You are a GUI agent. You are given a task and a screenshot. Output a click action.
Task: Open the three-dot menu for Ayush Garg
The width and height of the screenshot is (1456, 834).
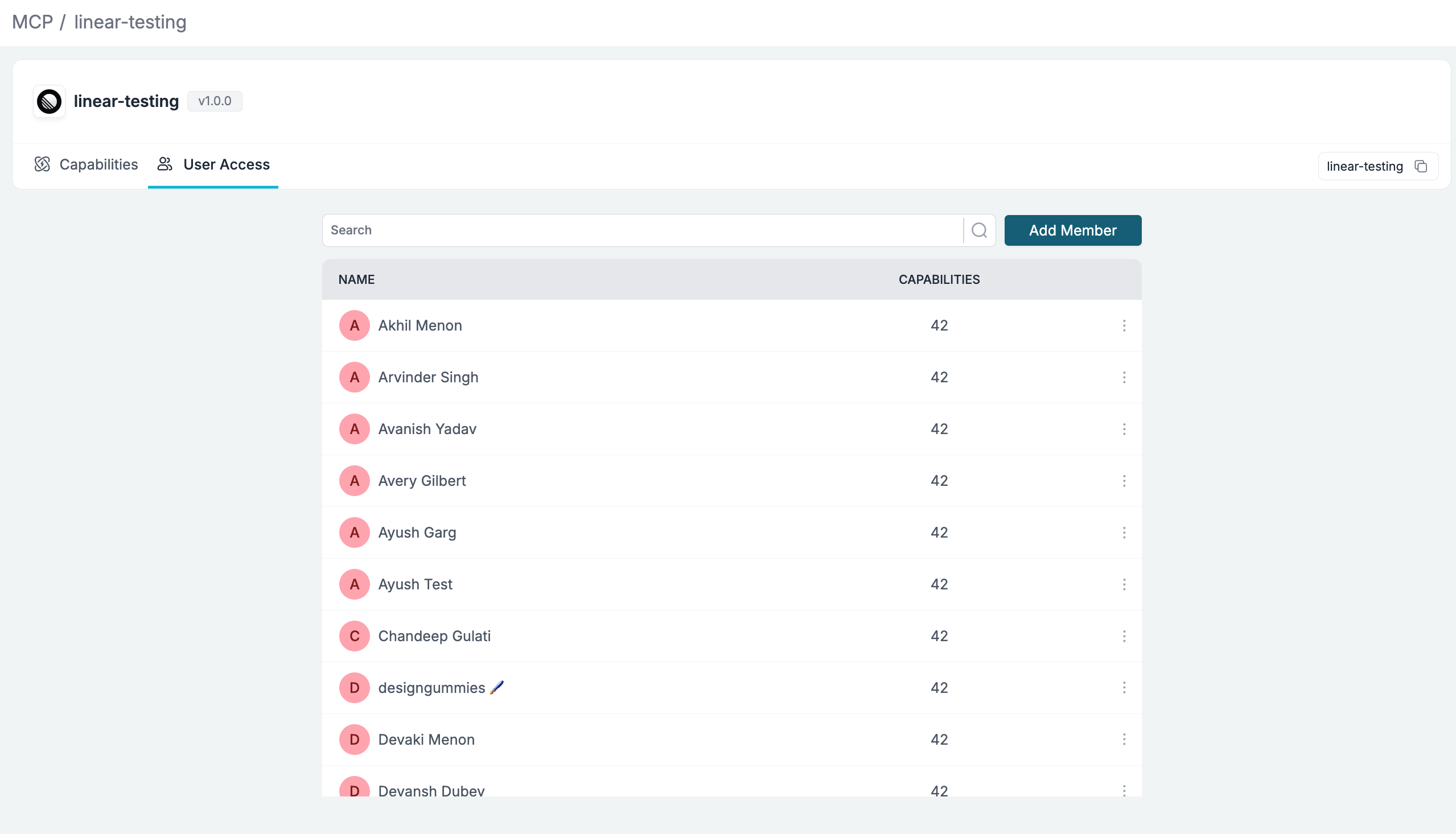pyautogui.click(x=1124, y=532)
